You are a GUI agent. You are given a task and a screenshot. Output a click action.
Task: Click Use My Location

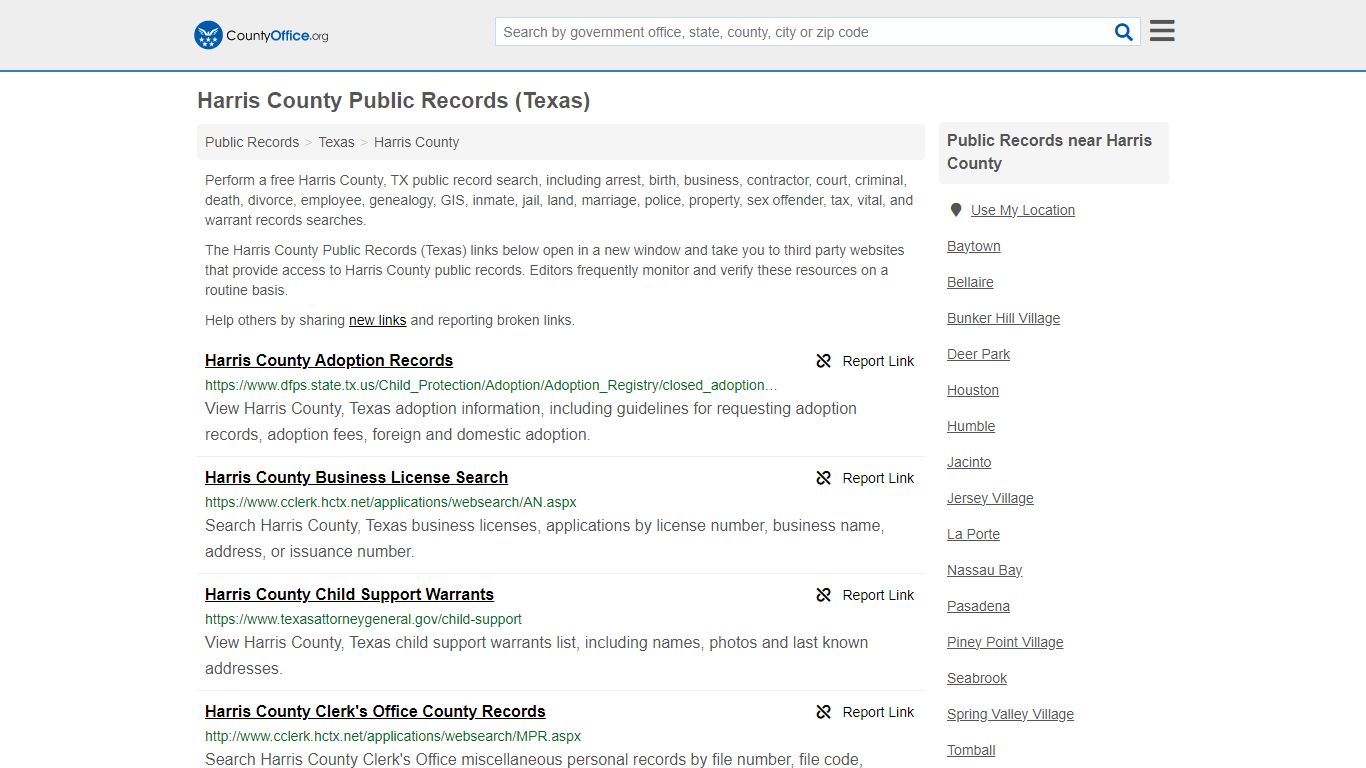pyautogui.click(x=1023, y=210)
